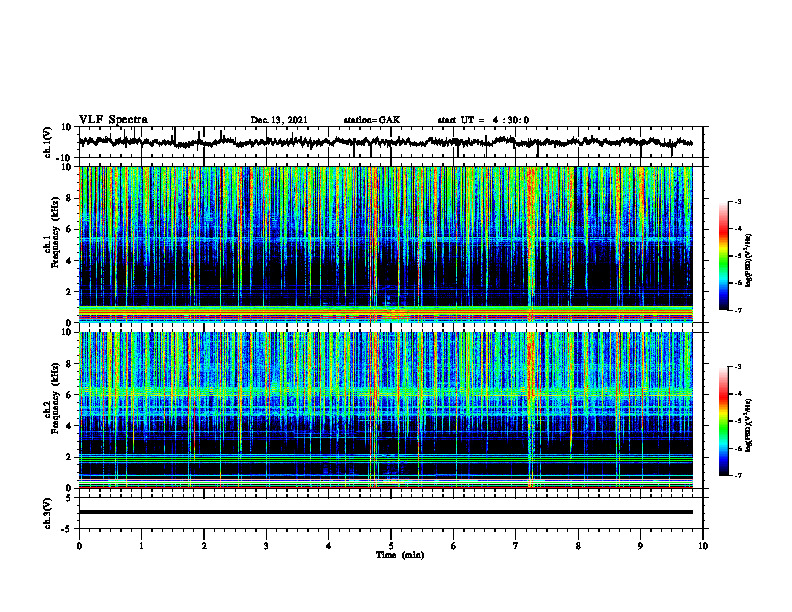This screenshot has height=612, width=792.
Task: Click the '-5' tick on ch.3 voltage axis
Action: 67,529
